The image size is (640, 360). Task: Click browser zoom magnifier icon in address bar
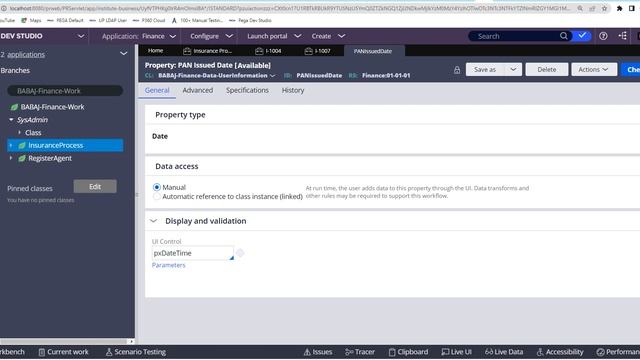click(580, 8)
